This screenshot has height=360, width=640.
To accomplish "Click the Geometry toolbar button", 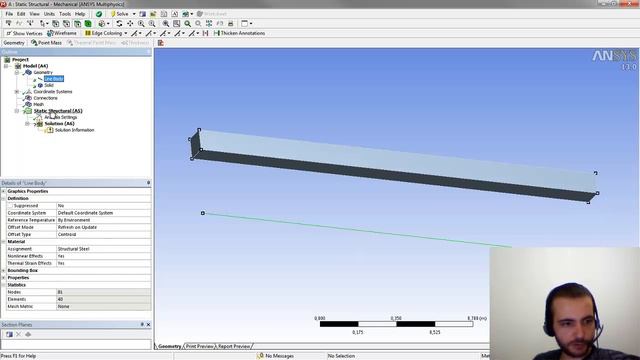I will 14,42.
